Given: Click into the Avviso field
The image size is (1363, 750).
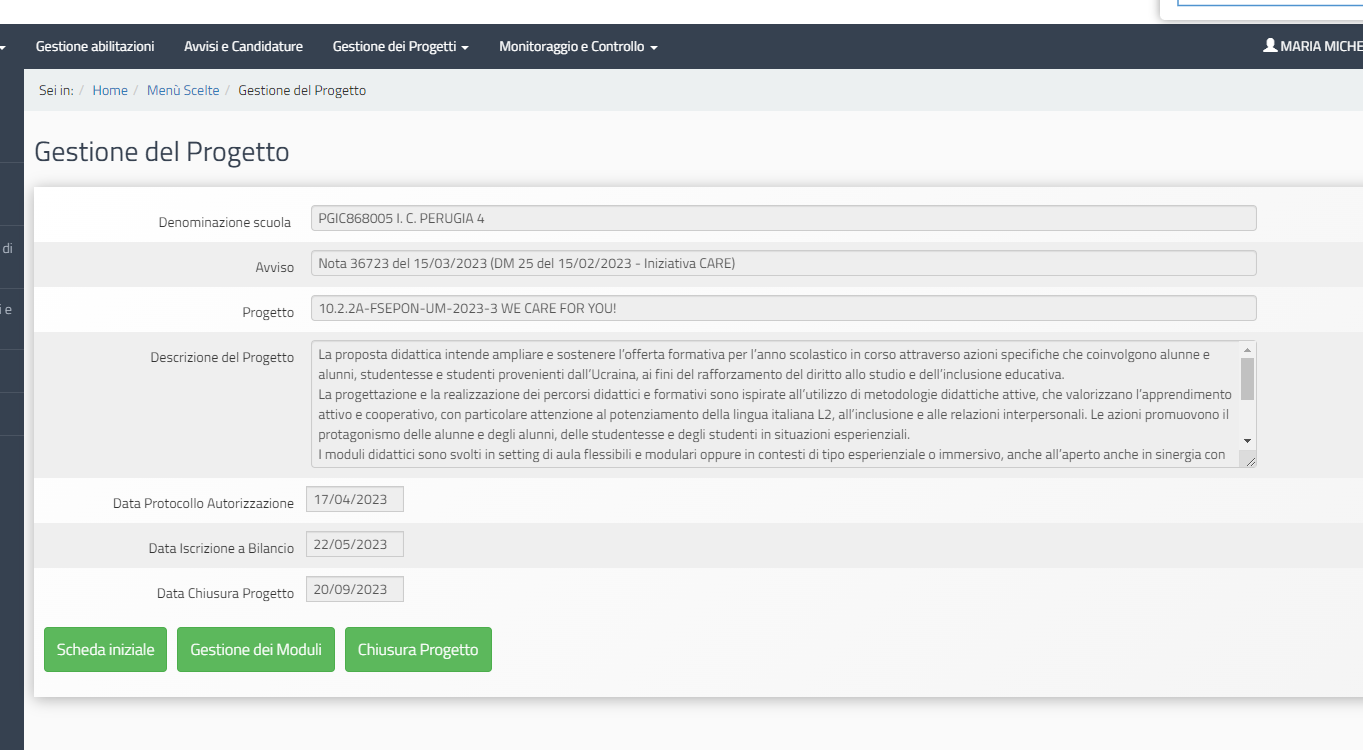Looking at the screenshot, I should (x=783, y=263).
